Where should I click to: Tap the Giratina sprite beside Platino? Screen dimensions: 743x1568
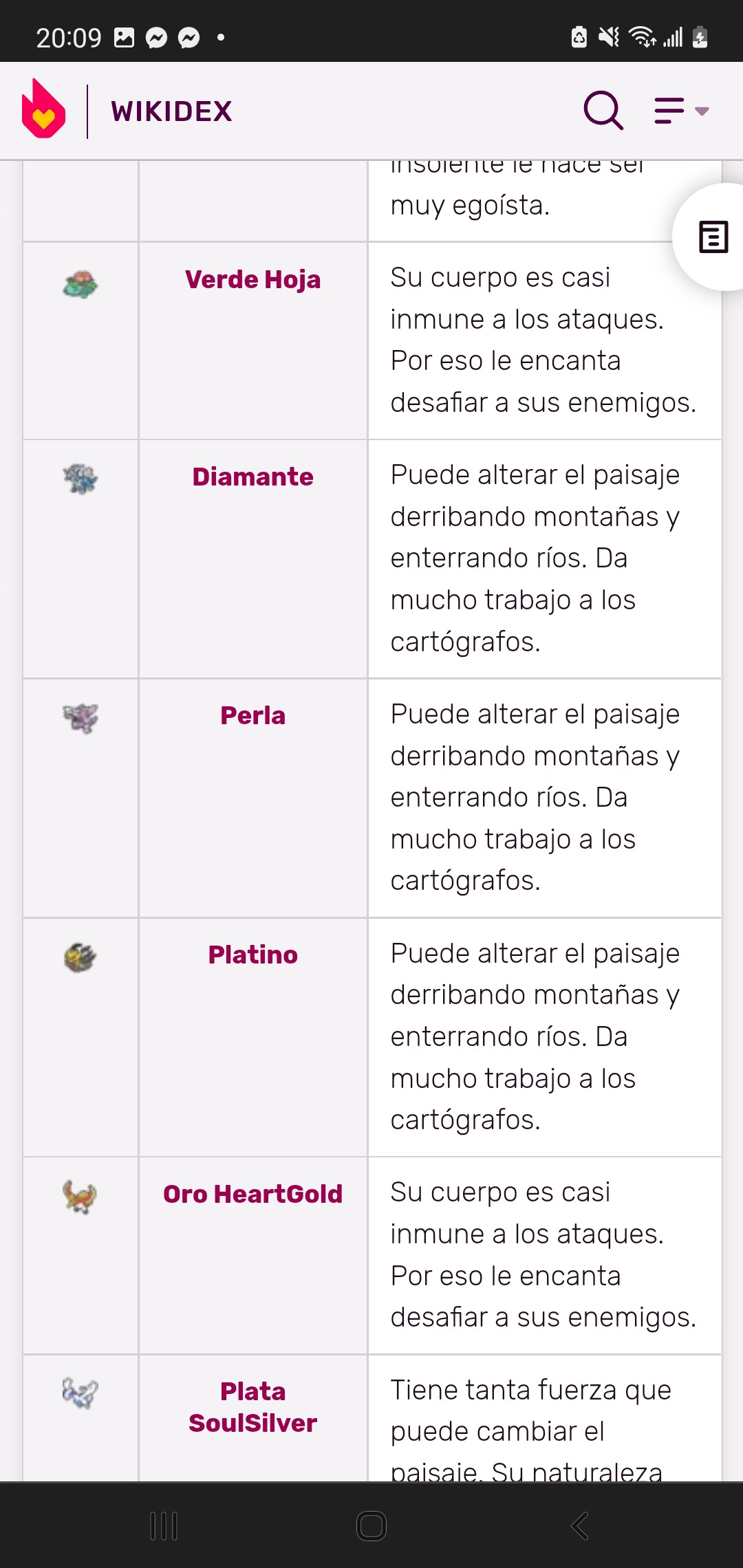coord(80,957)
